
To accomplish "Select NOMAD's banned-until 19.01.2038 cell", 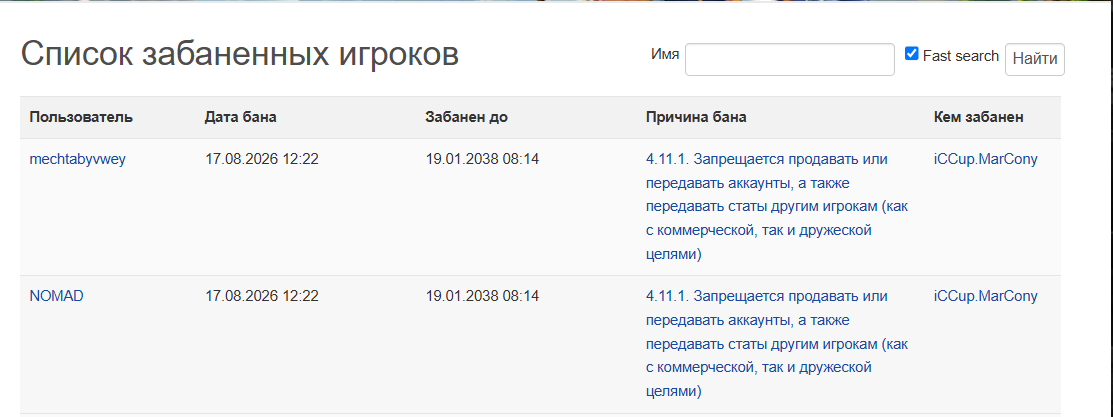I will click(x=482, y=296).
